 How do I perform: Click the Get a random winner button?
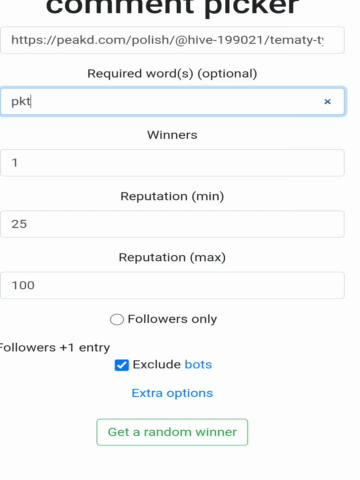172,432
